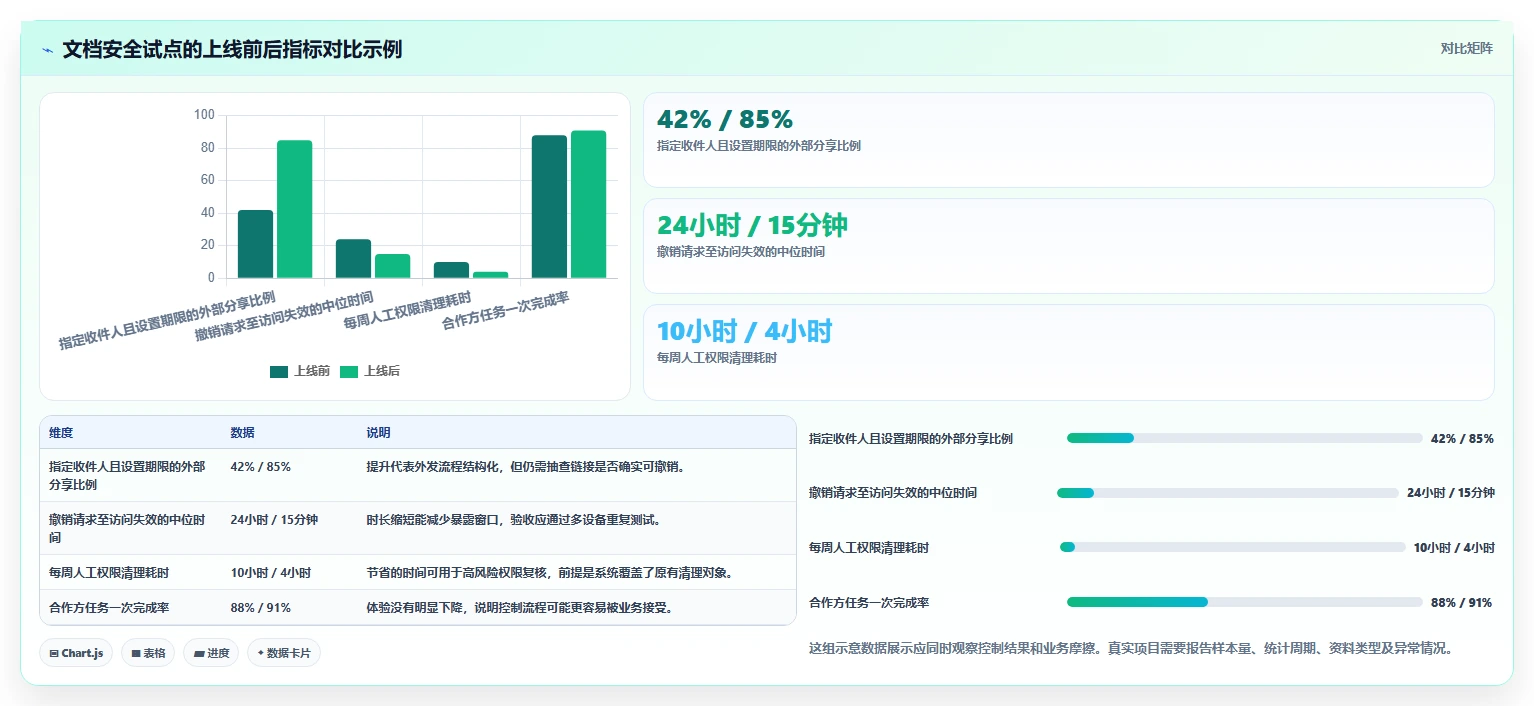Click progress bar for 每周人工权限清理耗时
Screen dimensions: 1534x706
click(1232, 547)
